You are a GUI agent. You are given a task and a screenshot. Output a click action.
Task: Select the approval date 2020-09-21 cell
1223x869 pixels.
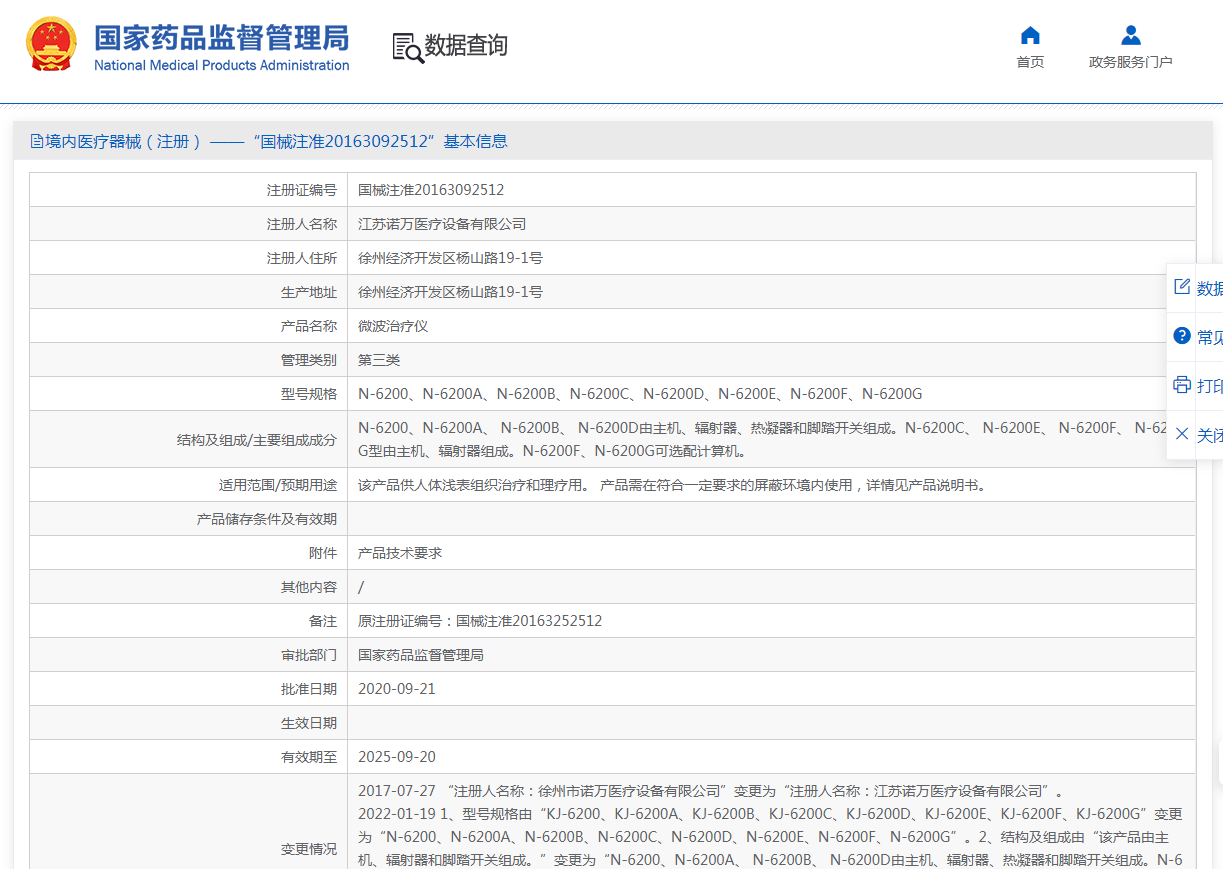pos(771,689)
